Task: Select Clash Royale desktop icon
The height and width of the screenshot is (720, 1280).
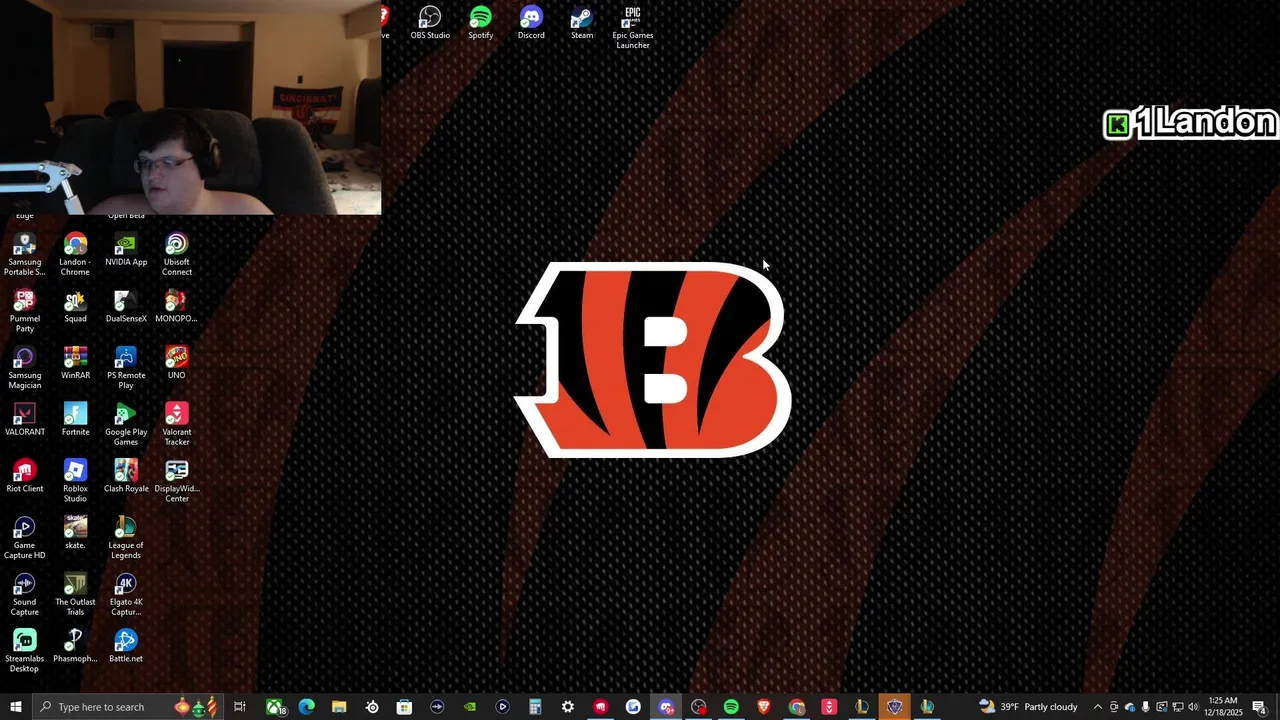Action: click(126, 477)
